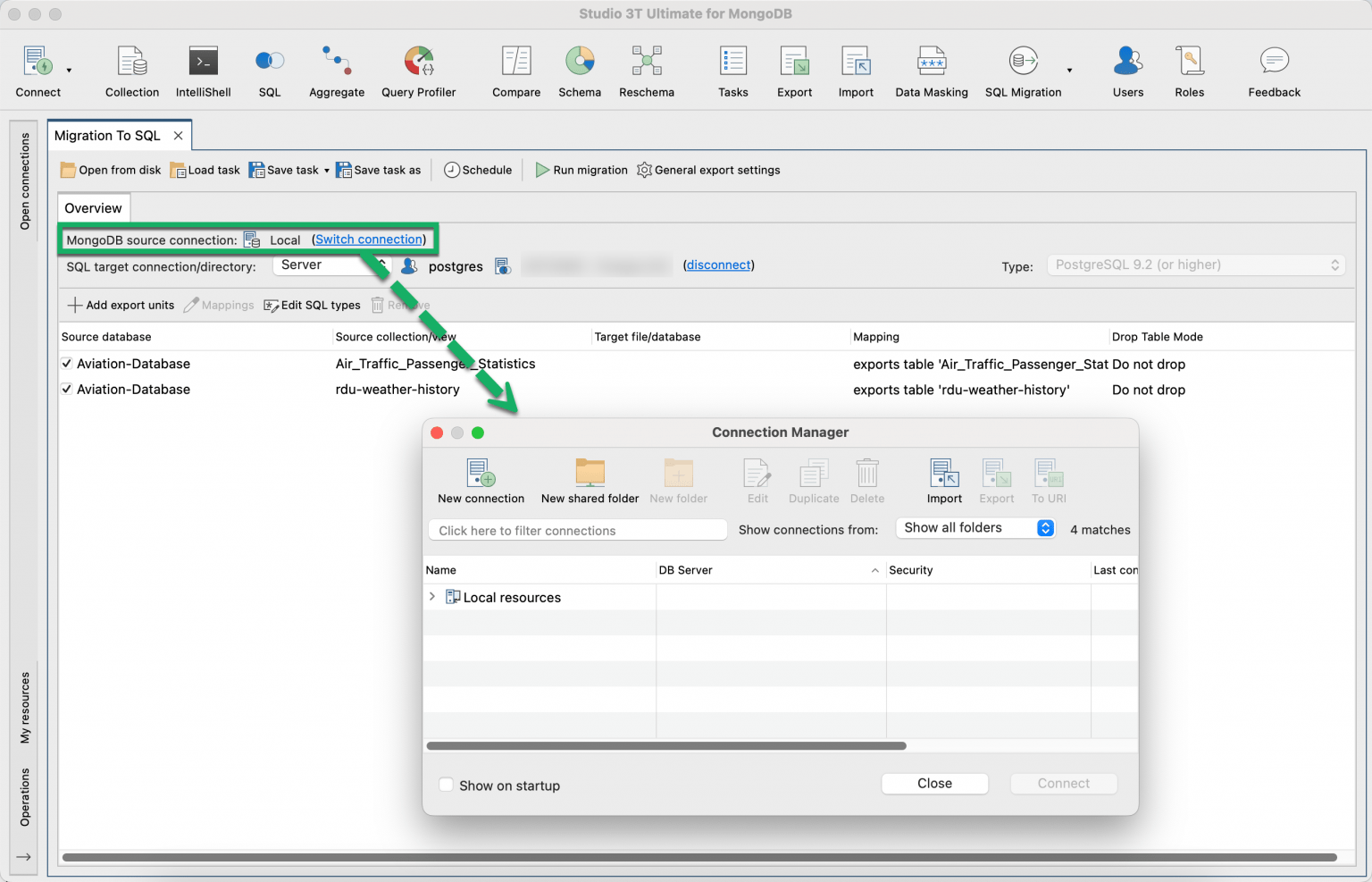Create a New connection in Connection Manager
The width and height of the screenshot is (1372, 882).
pyautogui.click(x=481, y=480)
